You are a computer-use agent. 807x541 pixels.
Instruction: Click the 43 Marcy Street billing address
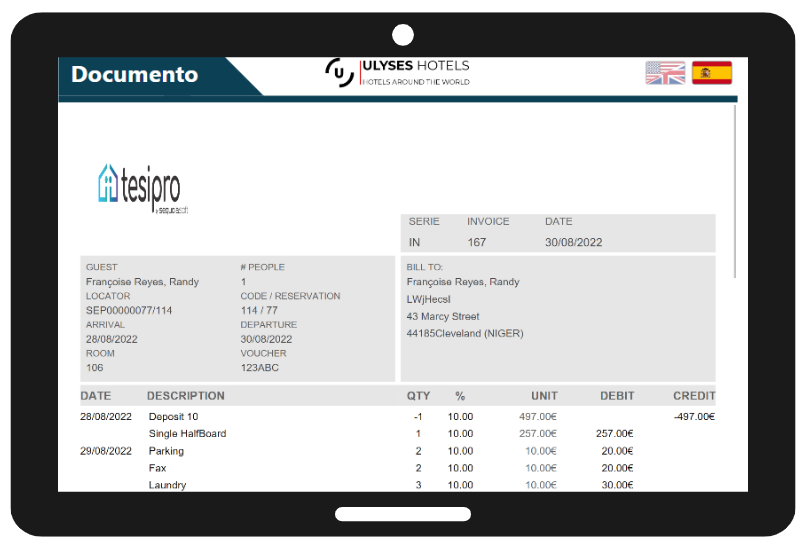click(443, 317)
